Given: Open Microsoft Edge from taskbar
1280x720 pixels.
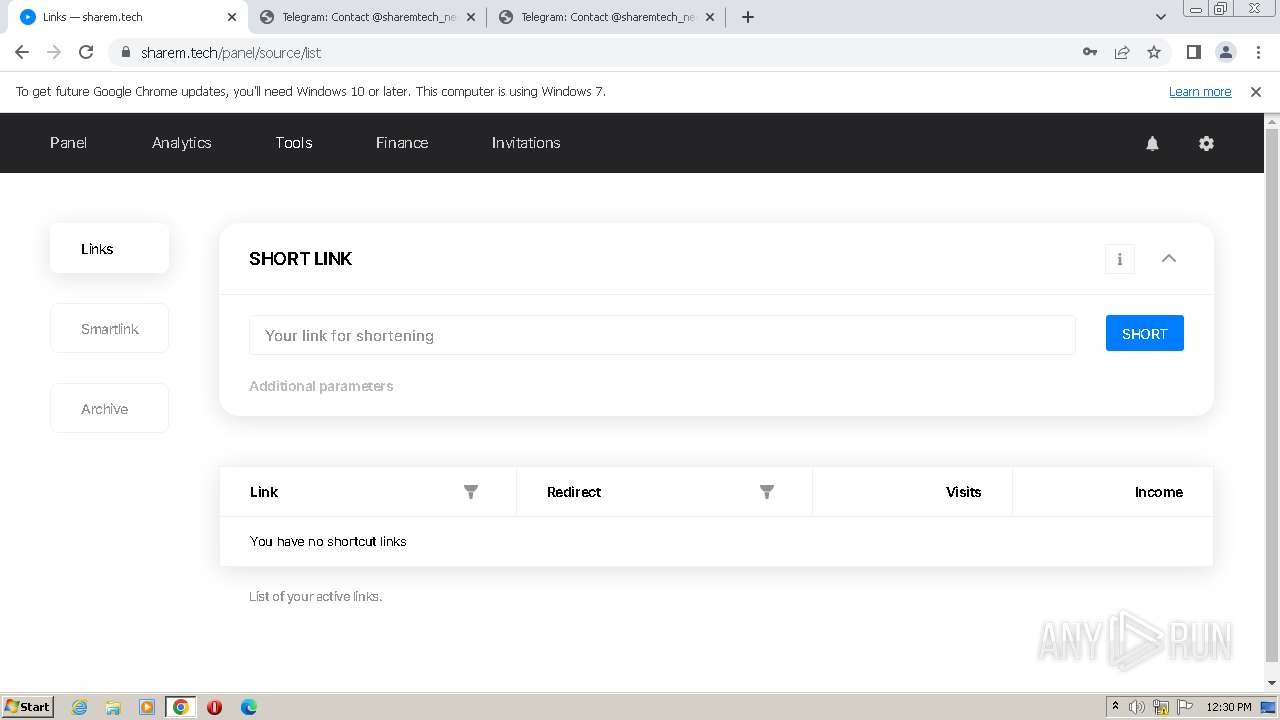Looking at the screenshot, I should click(249, 707).
